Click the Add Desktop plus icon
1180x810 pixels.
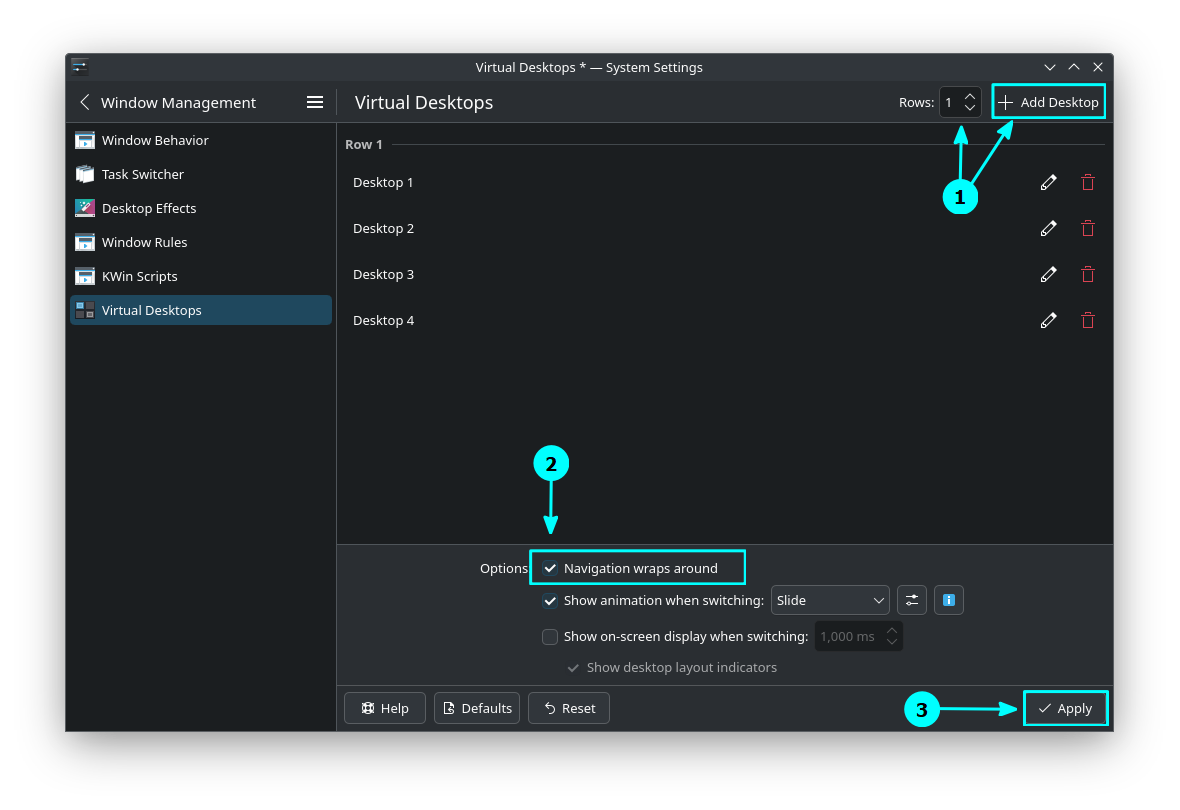point(1005,101)
